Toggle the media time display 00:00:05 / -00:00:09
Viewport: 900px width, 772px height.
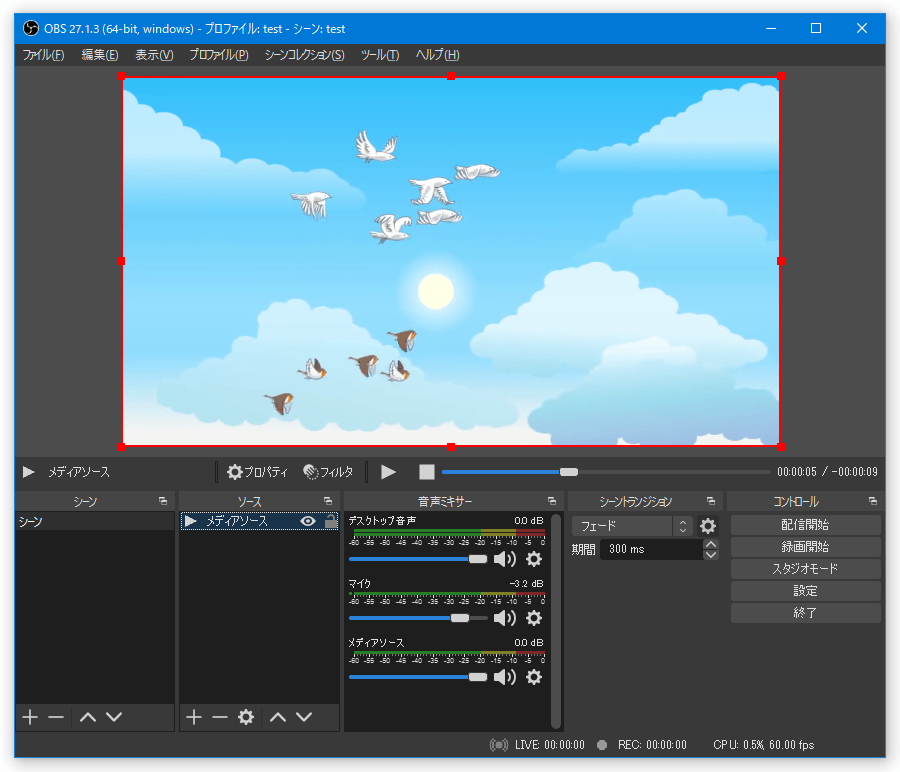click(827, 472)
